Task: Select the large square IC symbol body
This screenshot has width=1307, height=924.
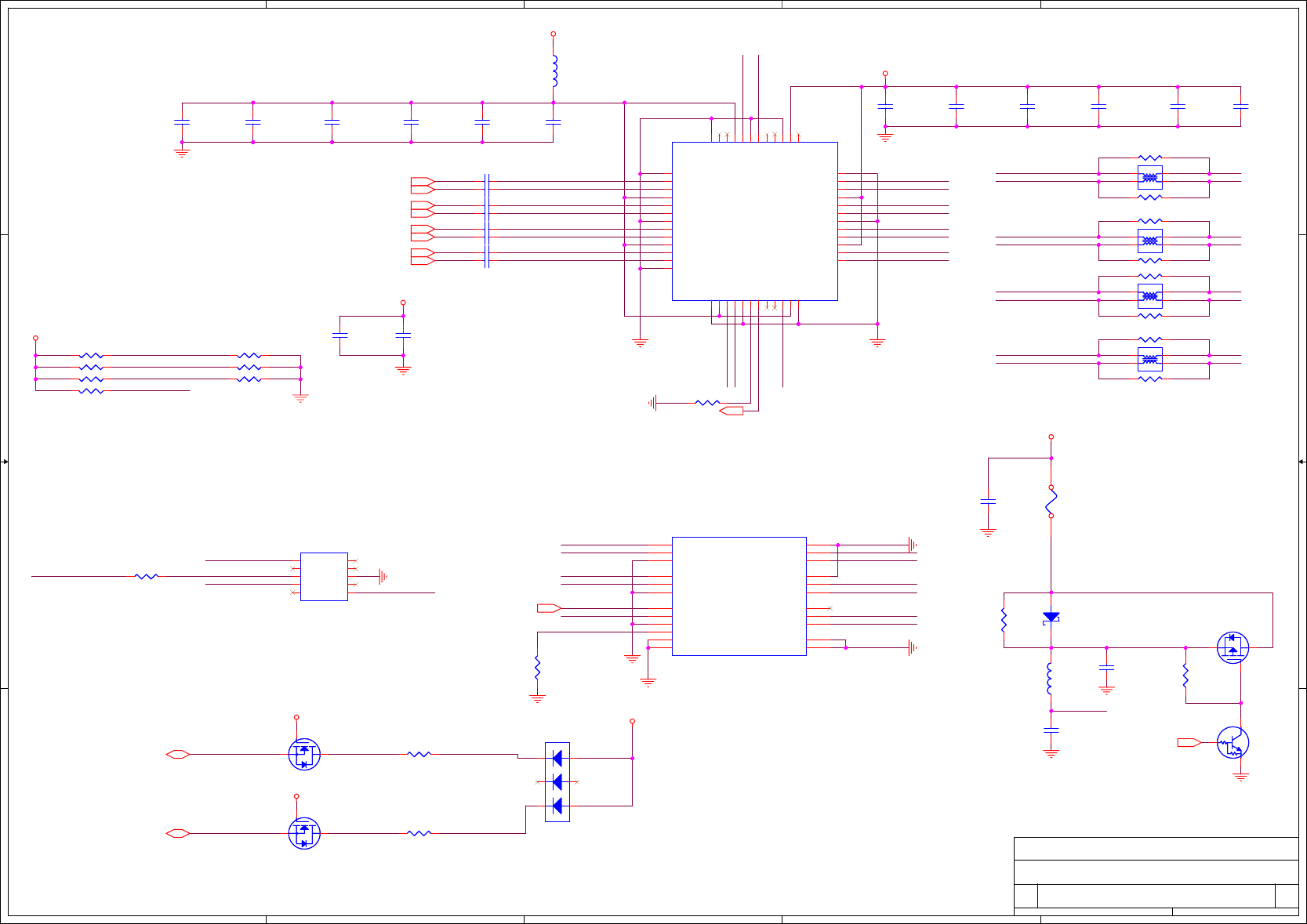Action: click(754, 221)
